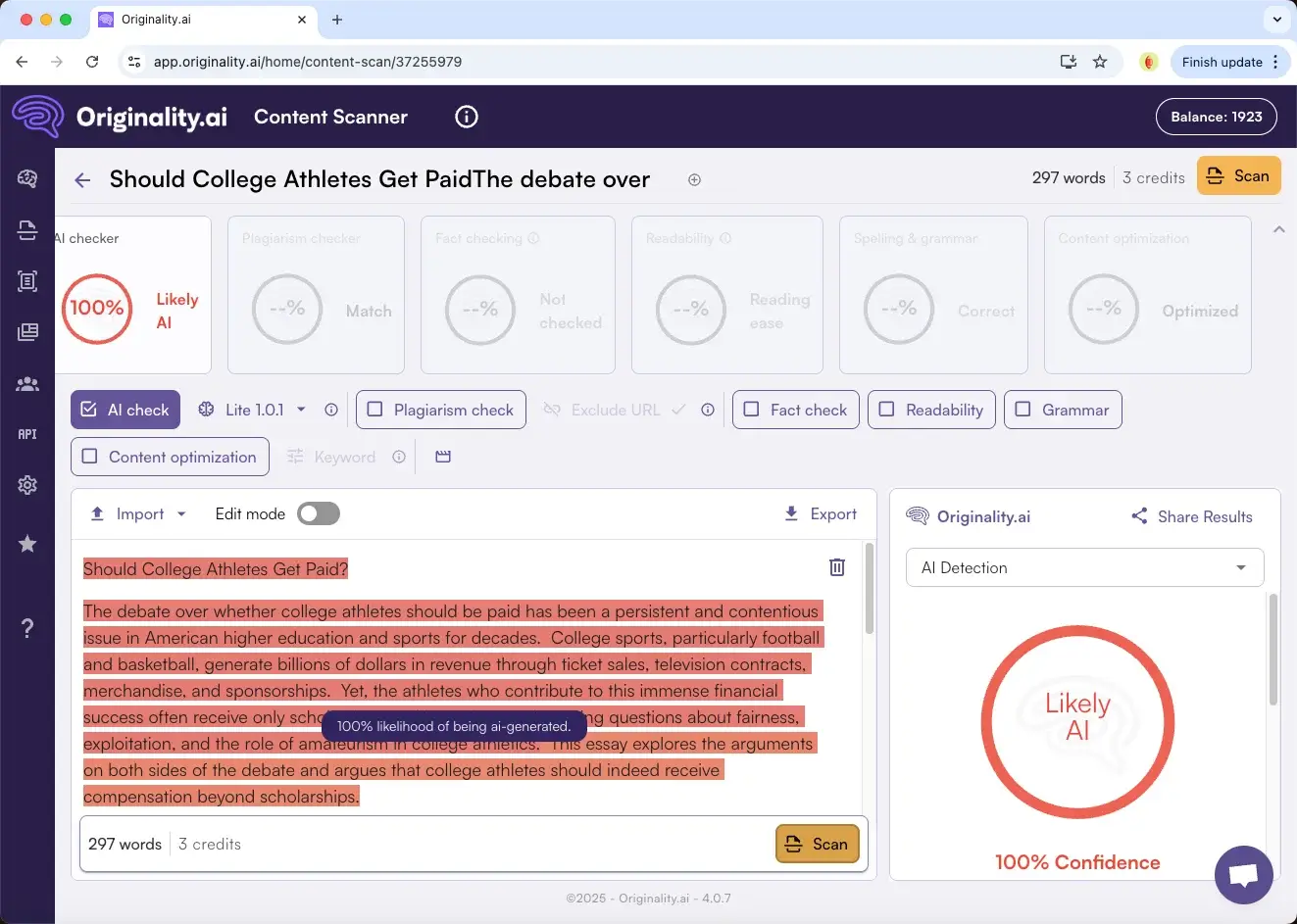
Task: Open the API sidebar icon
Action: (27, 434)
